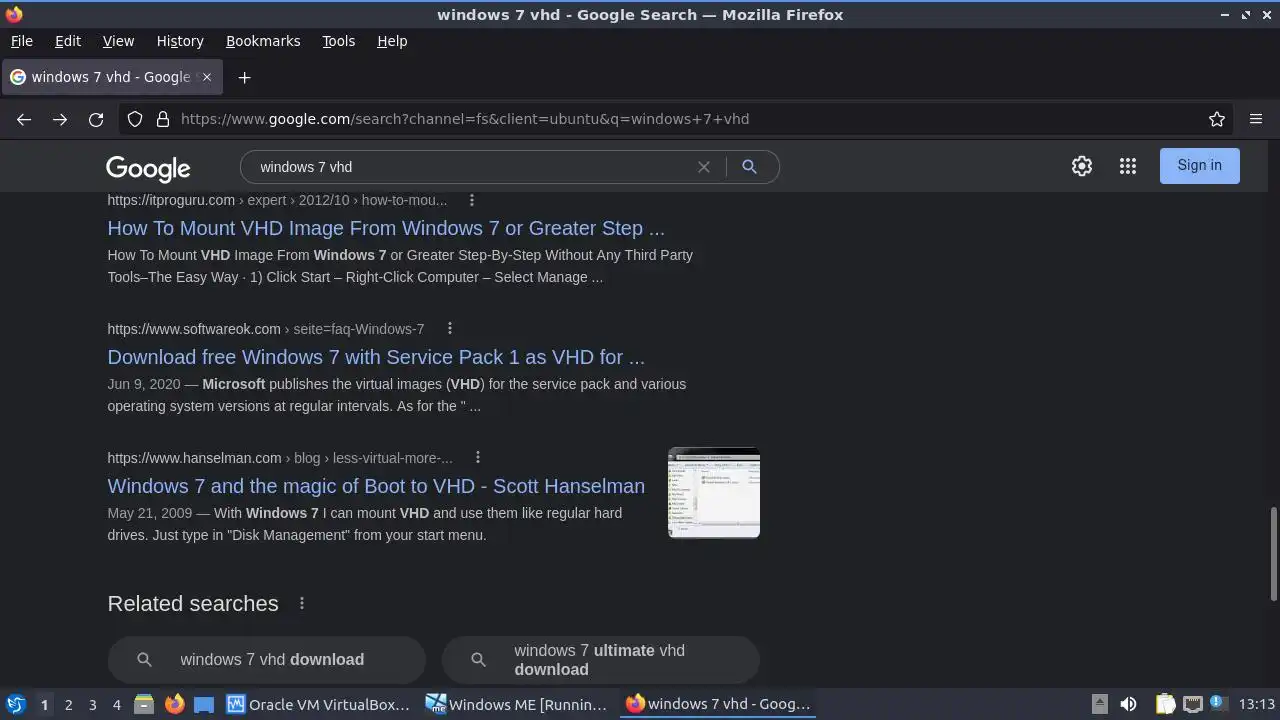1280x720 pixels.
Task: Click show desktop icon in taskbar
Action: click(204, 704)
